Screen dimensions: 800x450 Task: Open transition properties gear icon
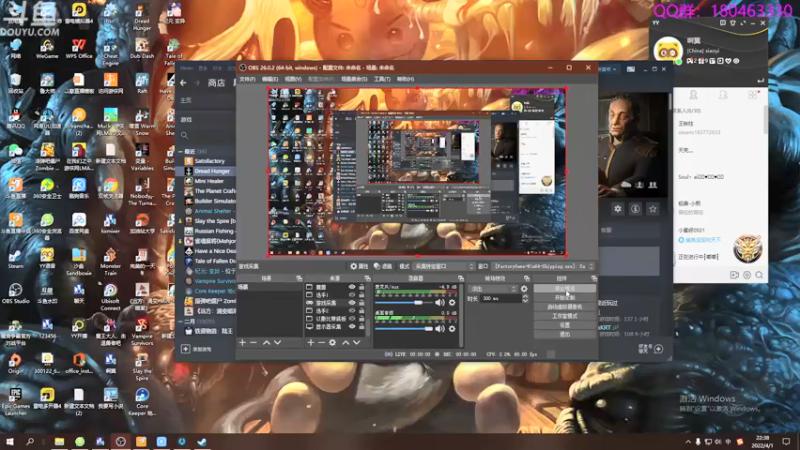[x=524, y=289]
